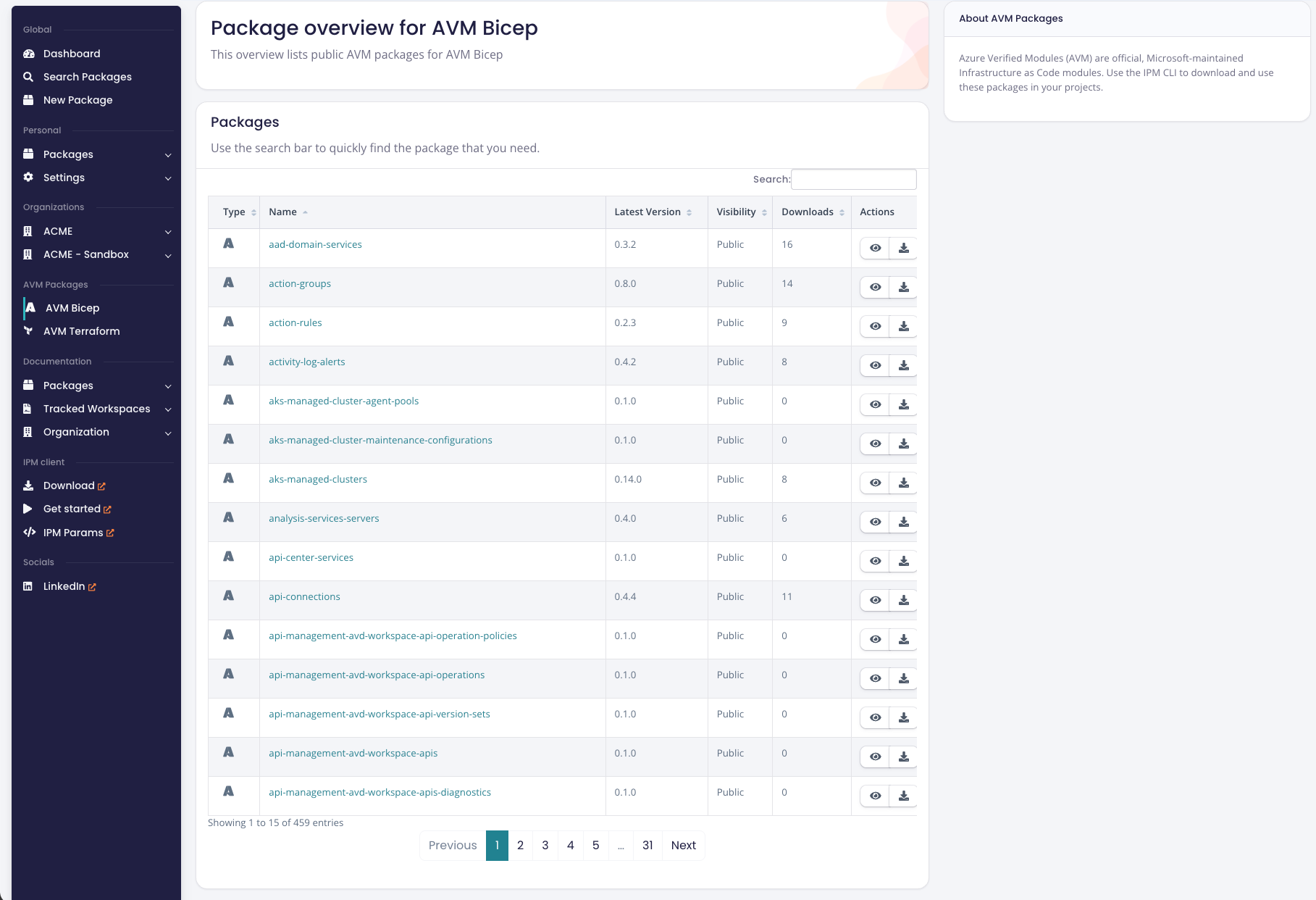Expand the Tracked Workspaces chevron
This screenshot has height=900, width=1316.
click(x=168, y=409)
